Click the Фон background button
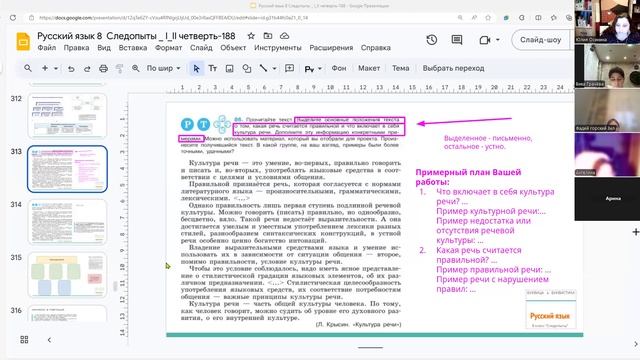 point(339,68)
